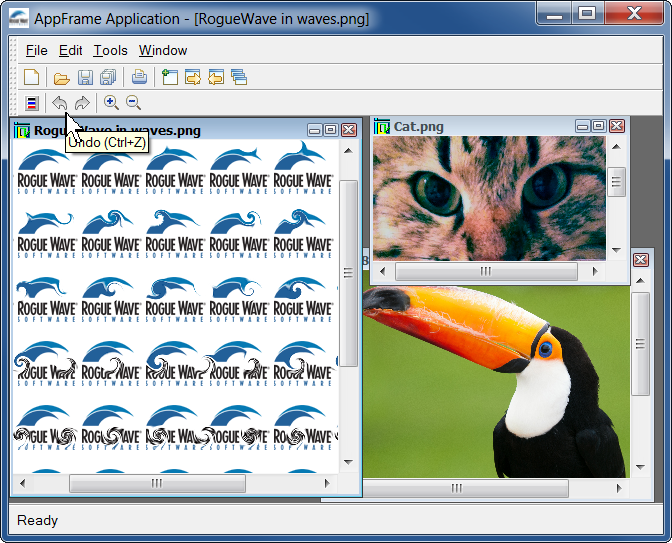This screenshot has height=543, width=672.
Task: Click the Print toolbar icon
Action: pyautogui.click(x=139, y=77)
